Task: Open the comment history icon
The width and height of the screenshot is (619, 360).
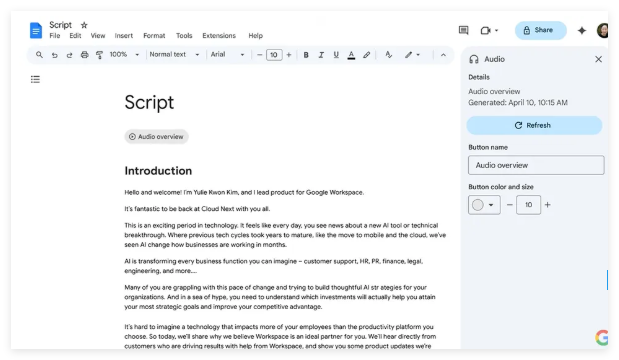Action: (463, 30)
